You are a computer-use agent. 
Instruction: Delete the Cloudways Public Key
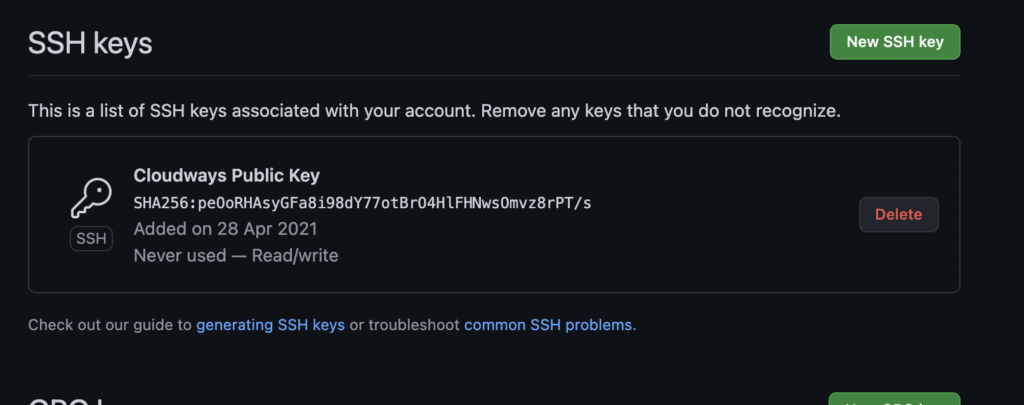(898, 214)
